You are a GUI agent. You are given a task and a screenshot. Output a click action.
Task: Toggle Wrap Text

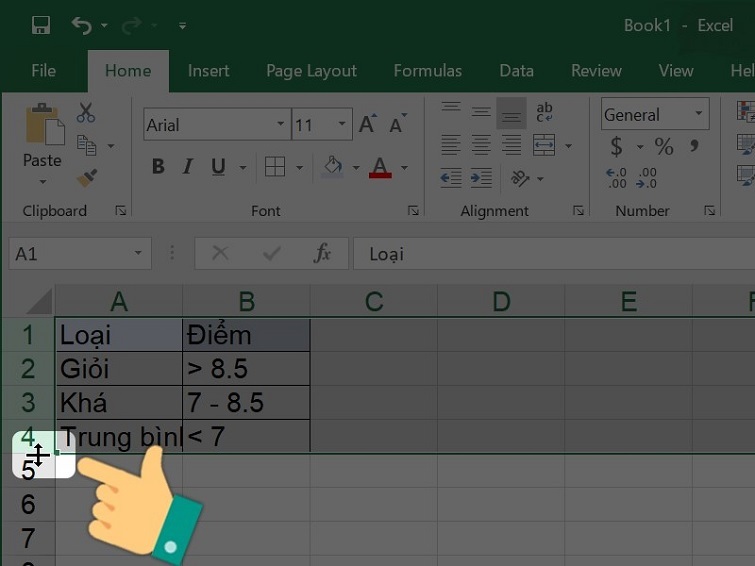point(545,112)
